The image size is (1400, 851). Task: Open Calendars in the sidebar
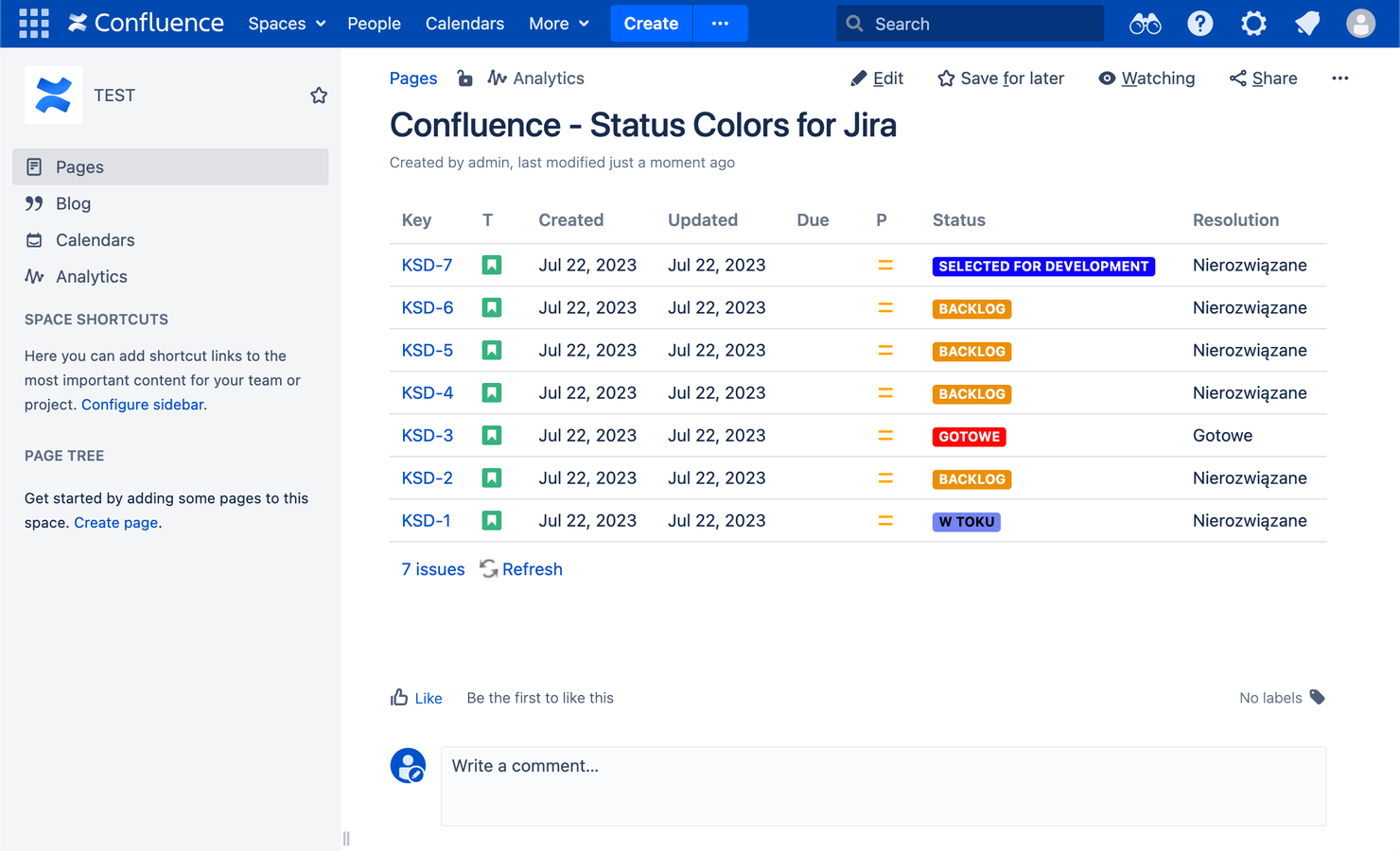[x=170, y=240]
